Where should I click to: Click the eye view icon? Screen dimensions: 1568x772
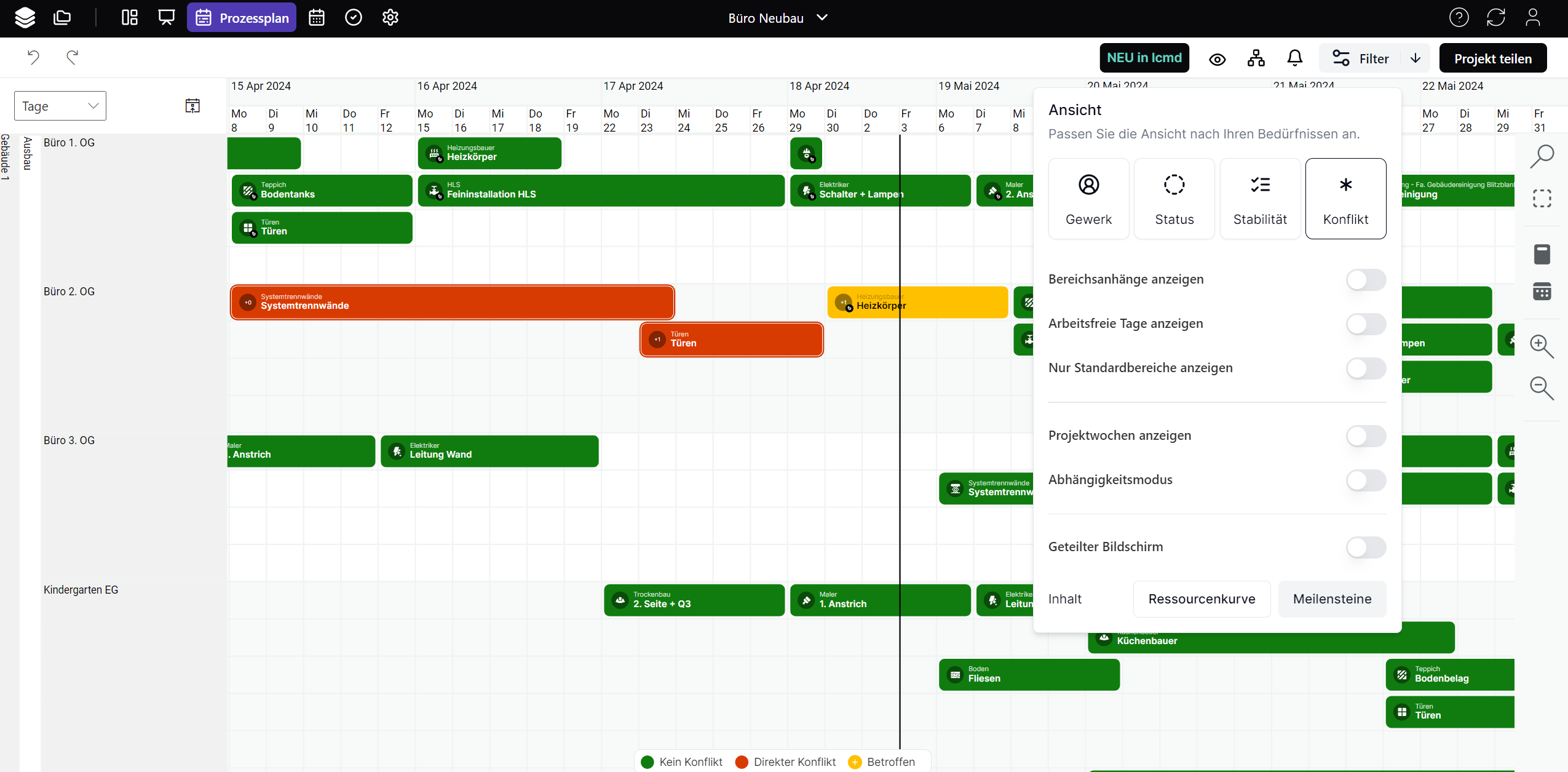click(x=1217, y=59)
